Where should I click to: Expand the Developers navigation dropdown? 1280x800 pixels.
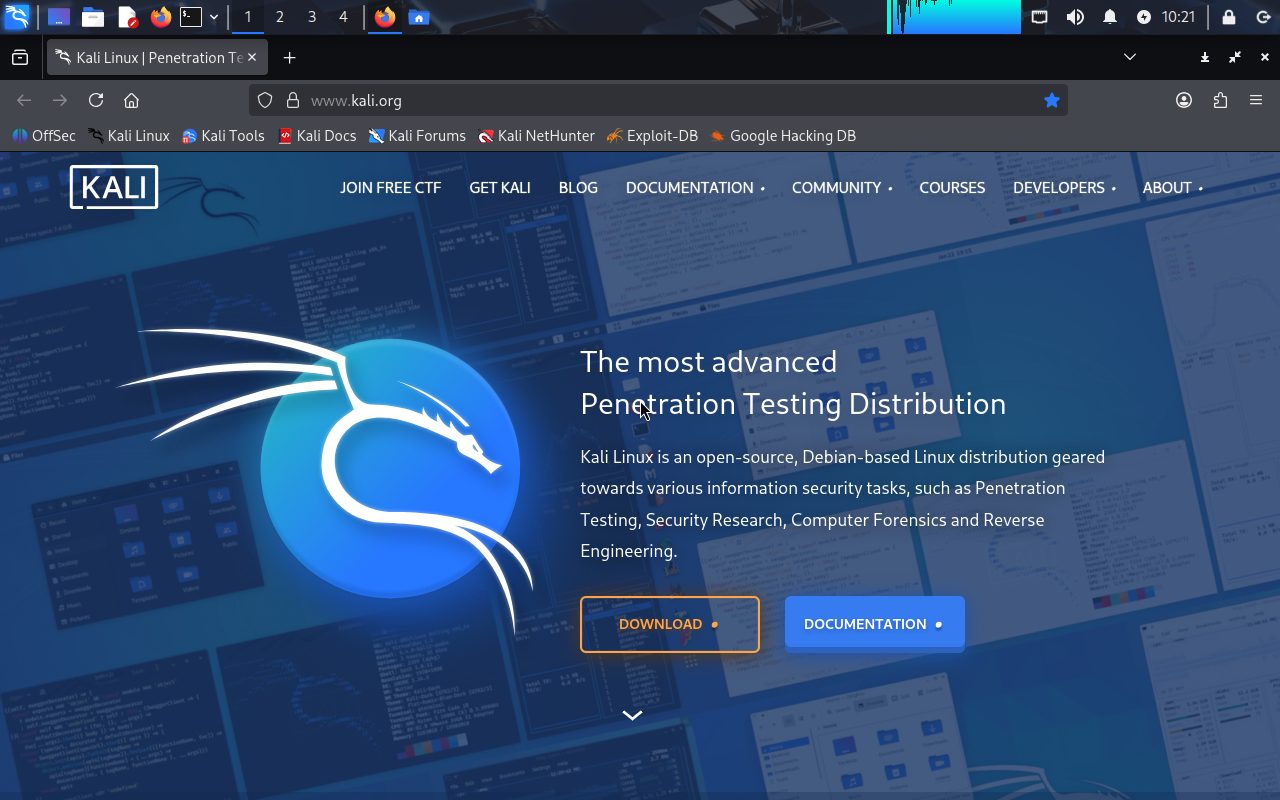pos(1063,188)
